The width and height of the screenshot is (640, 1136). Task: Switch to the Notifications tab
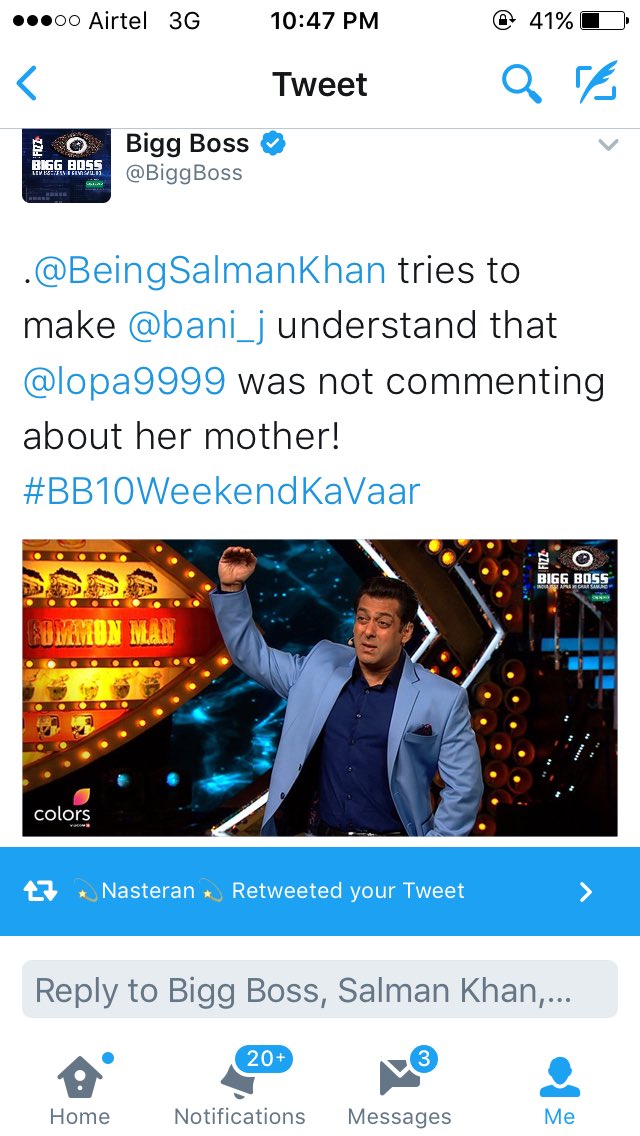240,1089
